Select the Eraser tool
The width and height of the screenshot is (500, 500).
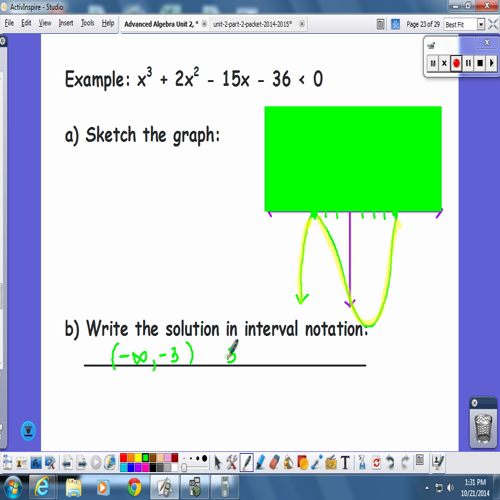pos(274,463)
